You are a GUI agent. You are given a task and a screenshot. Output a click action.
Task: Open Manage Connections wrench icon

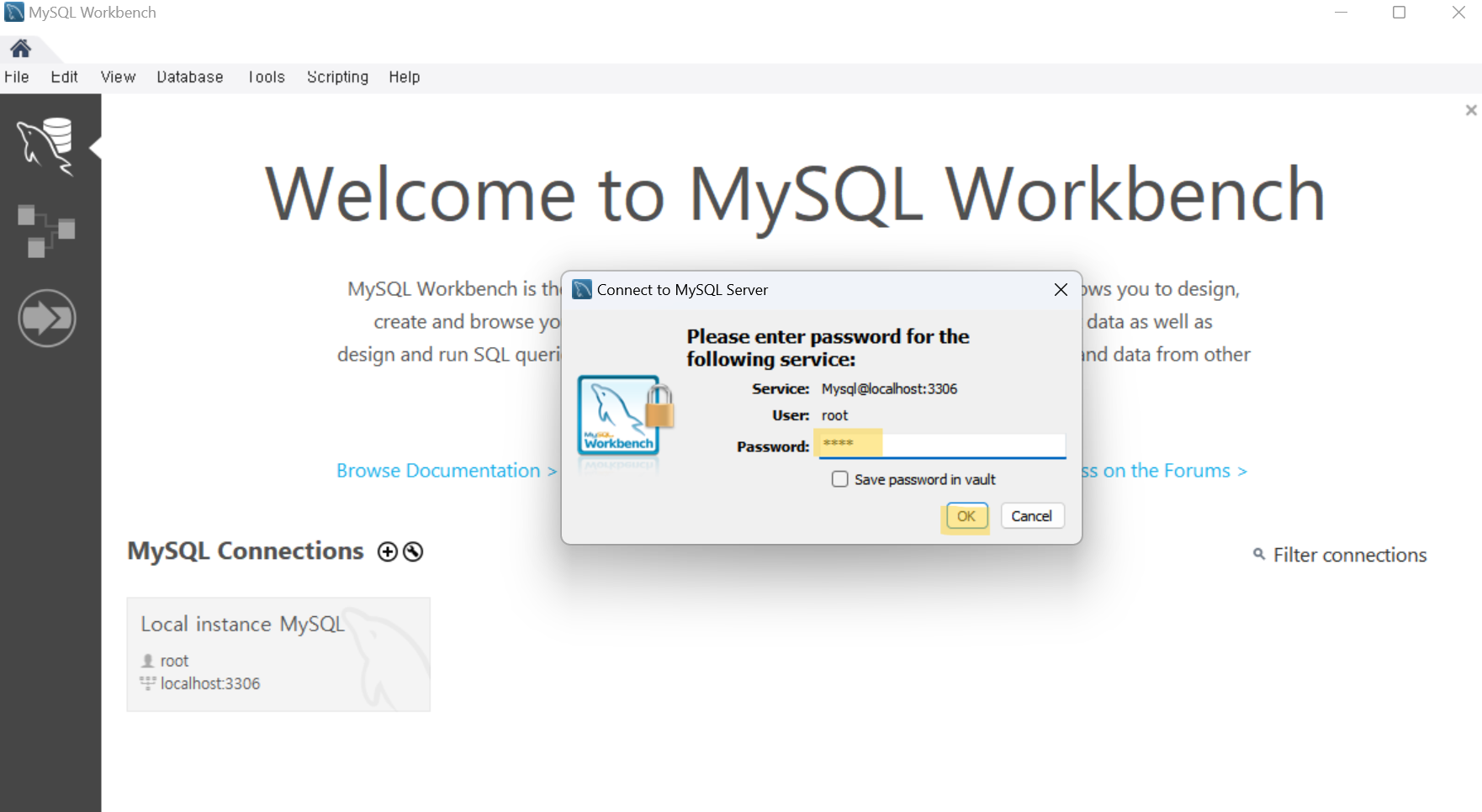coord(413,551)
